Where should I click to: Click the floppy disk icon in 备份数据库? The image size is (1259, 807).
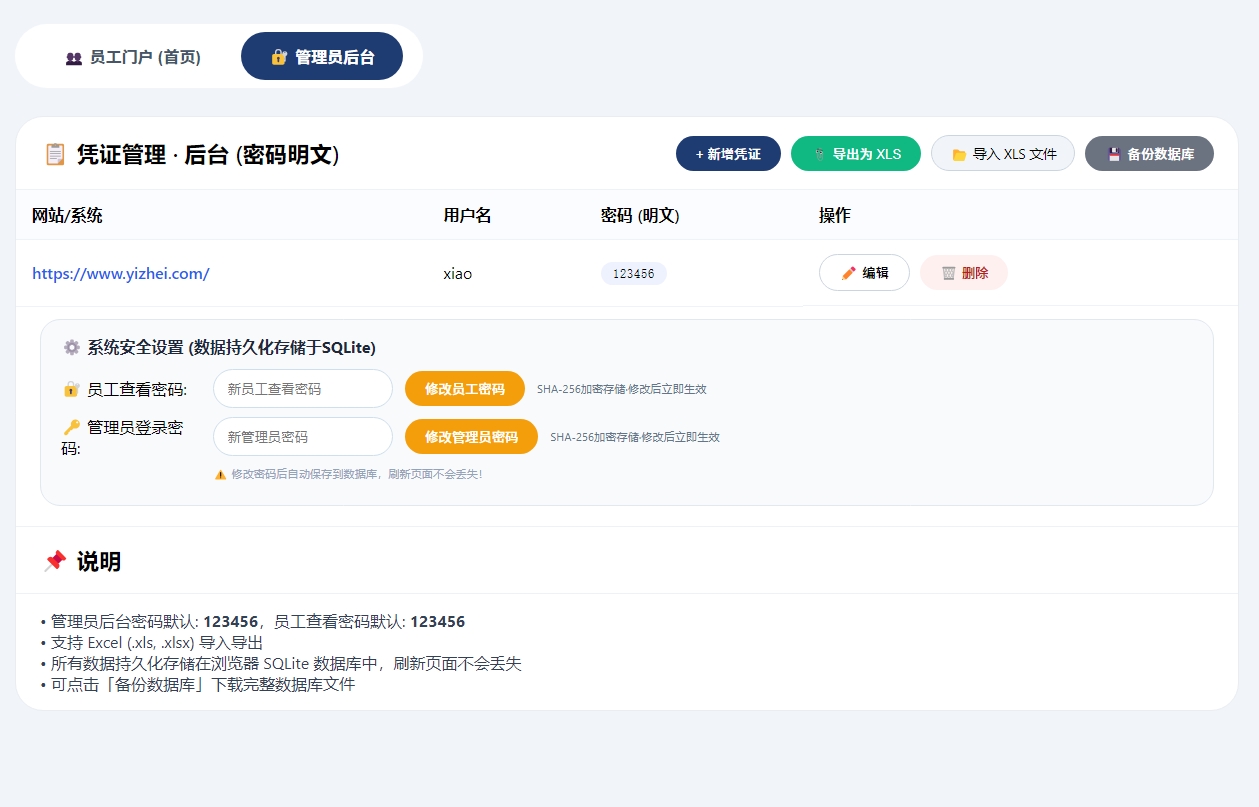pyautogui.click(x=1113, y=155)
